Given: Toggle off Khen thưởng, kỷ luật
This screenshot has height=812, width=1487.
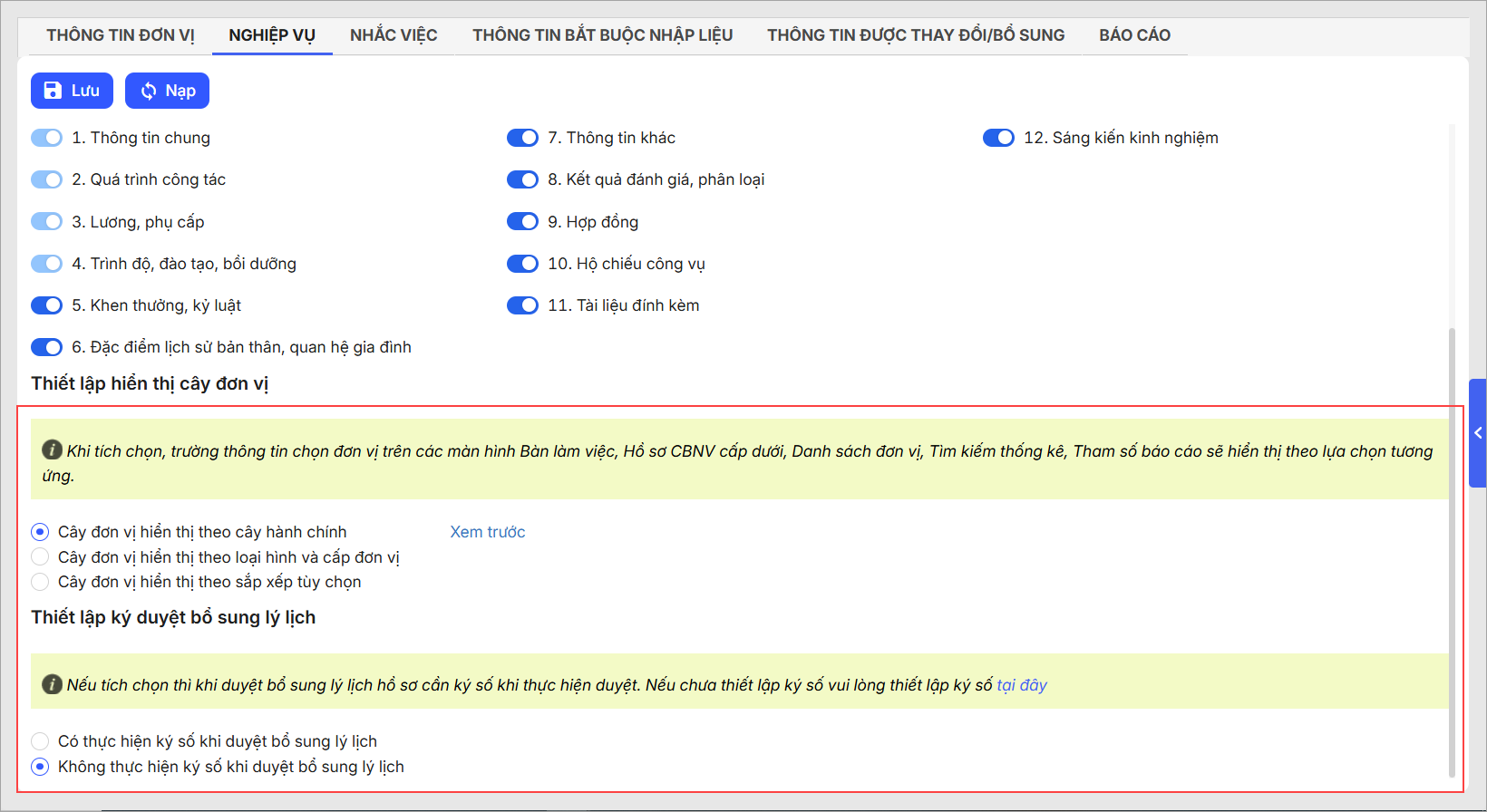Looking at the screenshot, I should [47, 305].
